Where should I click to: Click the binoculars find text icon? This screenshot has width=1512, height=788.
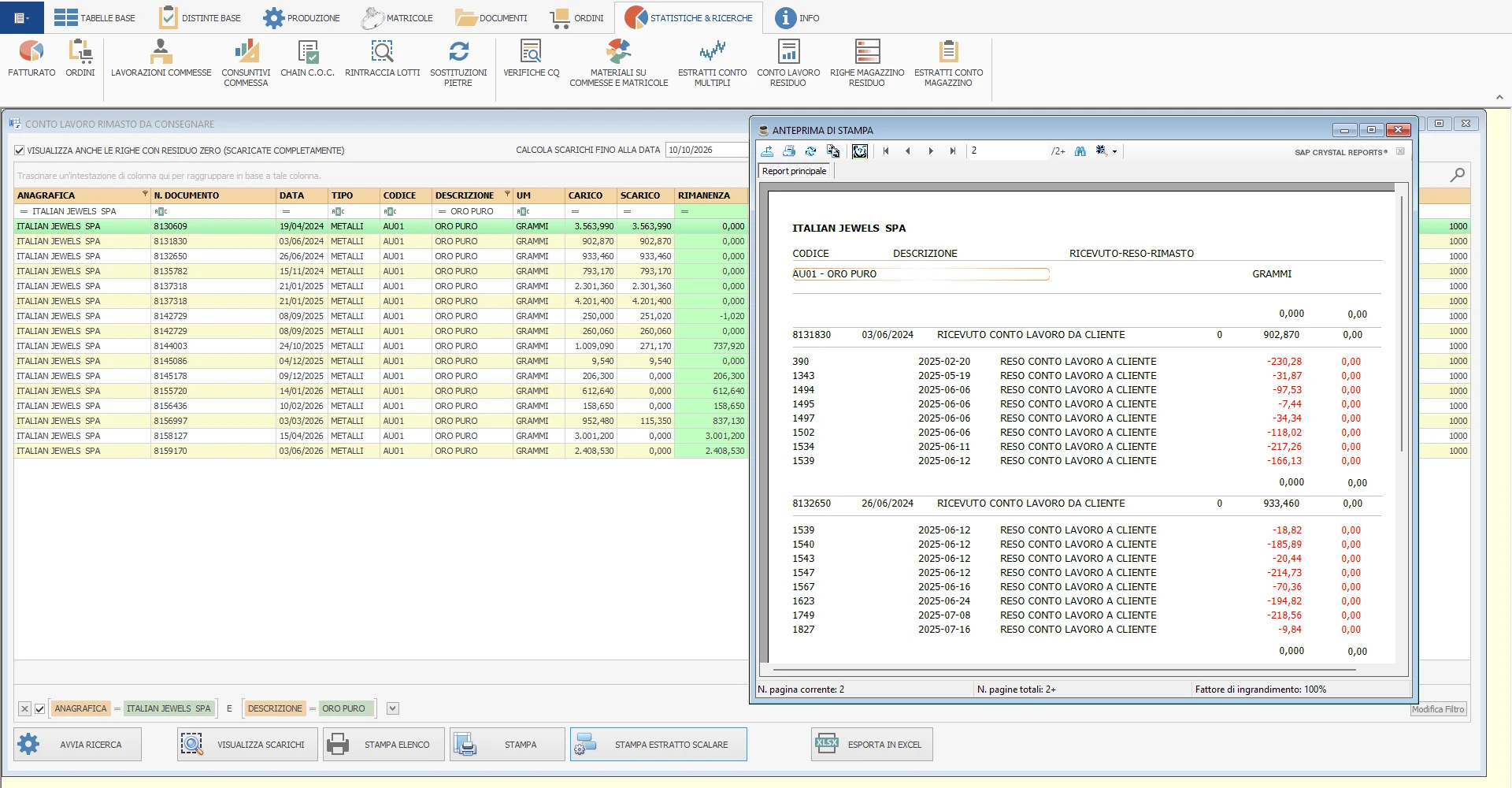point(1080,151)
